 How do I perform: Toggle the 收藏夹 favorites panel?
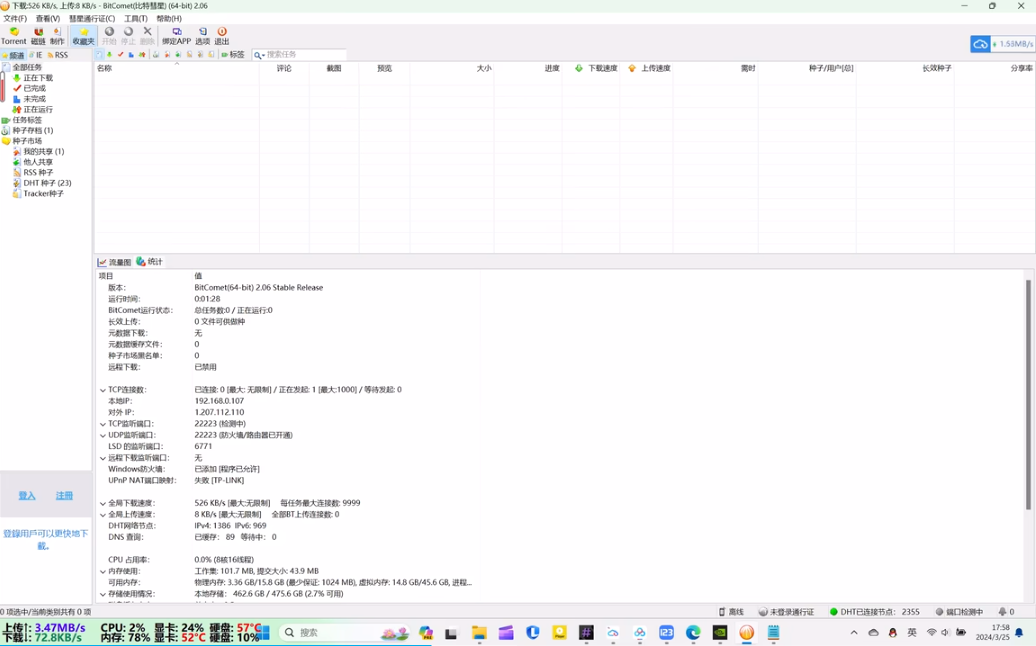pos(83,36)
